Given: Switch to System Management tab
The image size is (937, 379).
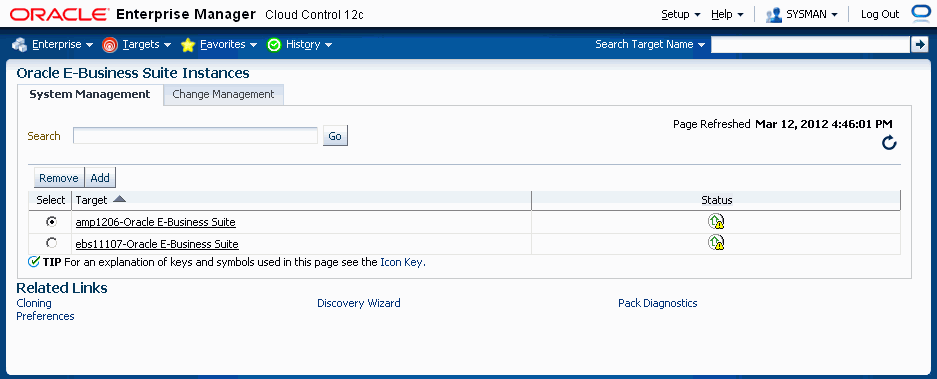Looking at the screenshot, I should coord(90,94).
